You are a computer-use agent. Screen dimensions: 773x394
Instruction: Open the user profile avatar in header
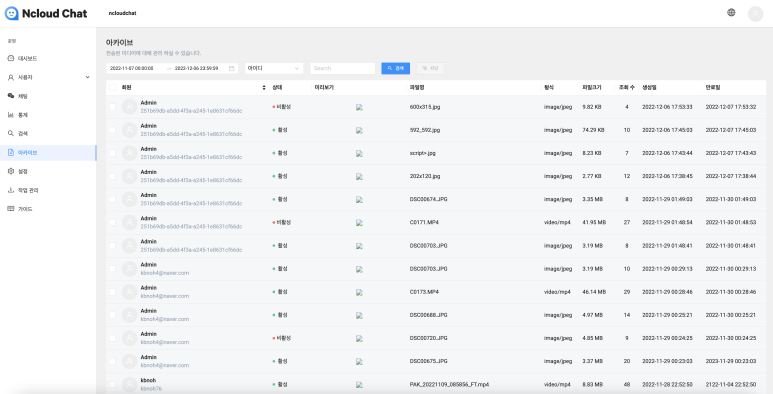[755, 14]
